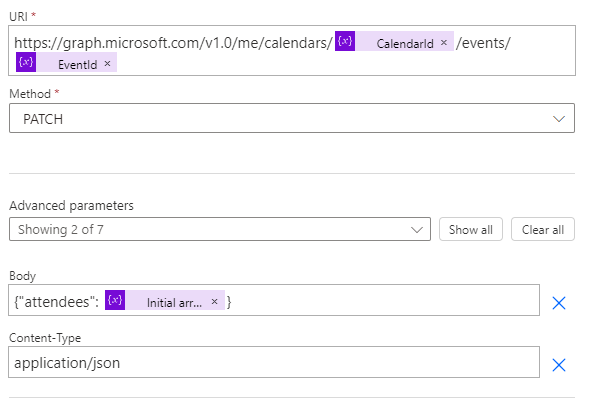Select the CalendarId token label
The width and height of the screenshot is (592, 406).
[x=405, y=44]
